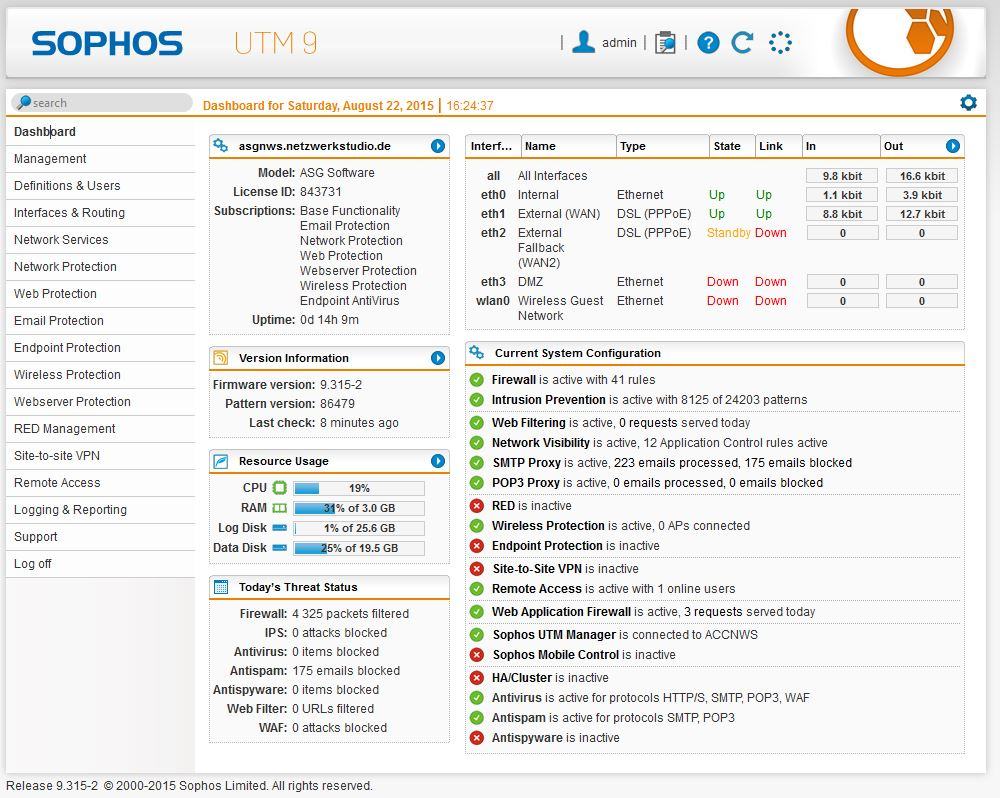The height and width of the screenshot is (798, 1000).
Task: Click the Wireless Protection status link
Action: 548,526
